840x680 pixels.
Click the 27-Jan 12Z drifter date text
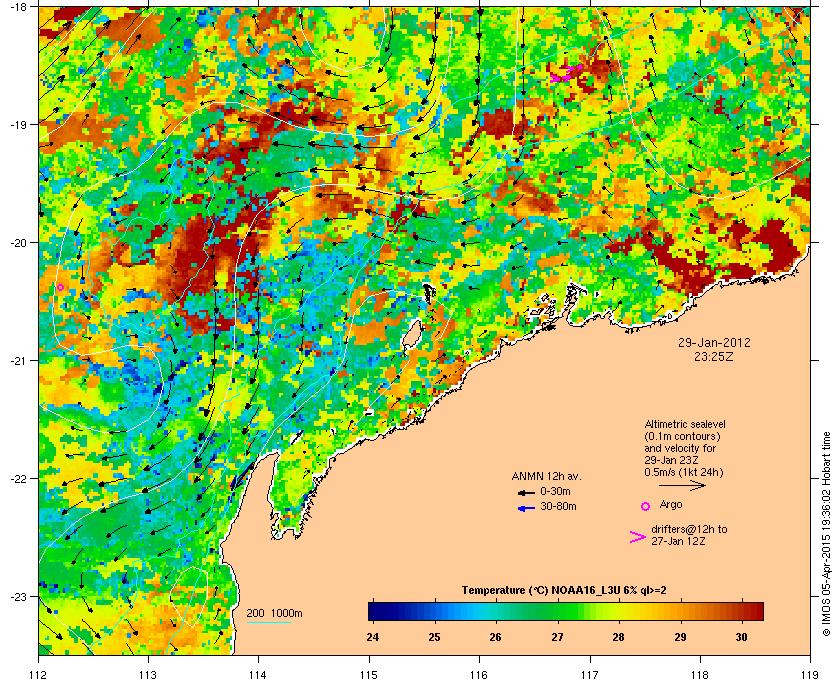click(x=678, y=542)
